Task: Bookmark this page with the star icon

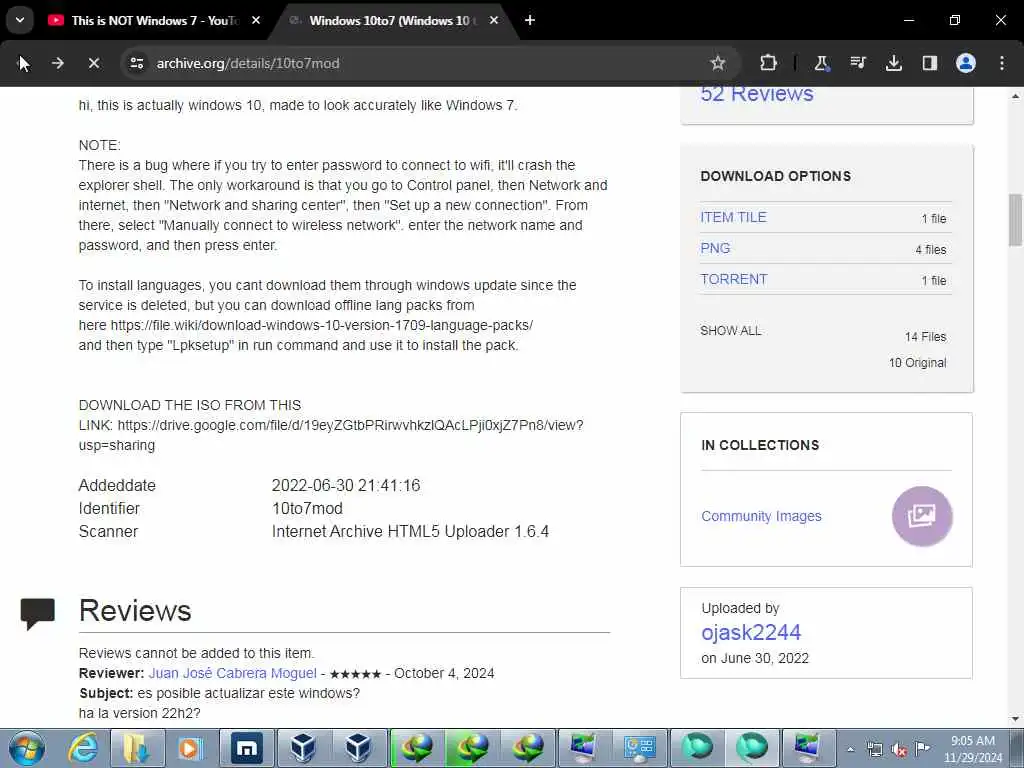Action: coord(718,63)
